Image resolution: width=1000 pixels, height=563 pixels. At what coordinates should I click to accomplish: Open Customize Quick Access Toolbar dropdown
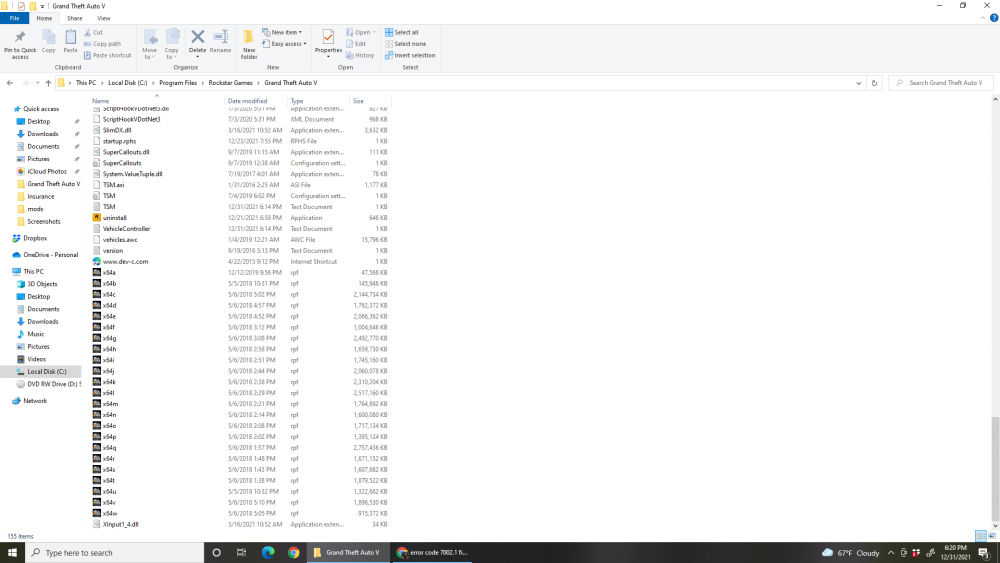[43, 6]
